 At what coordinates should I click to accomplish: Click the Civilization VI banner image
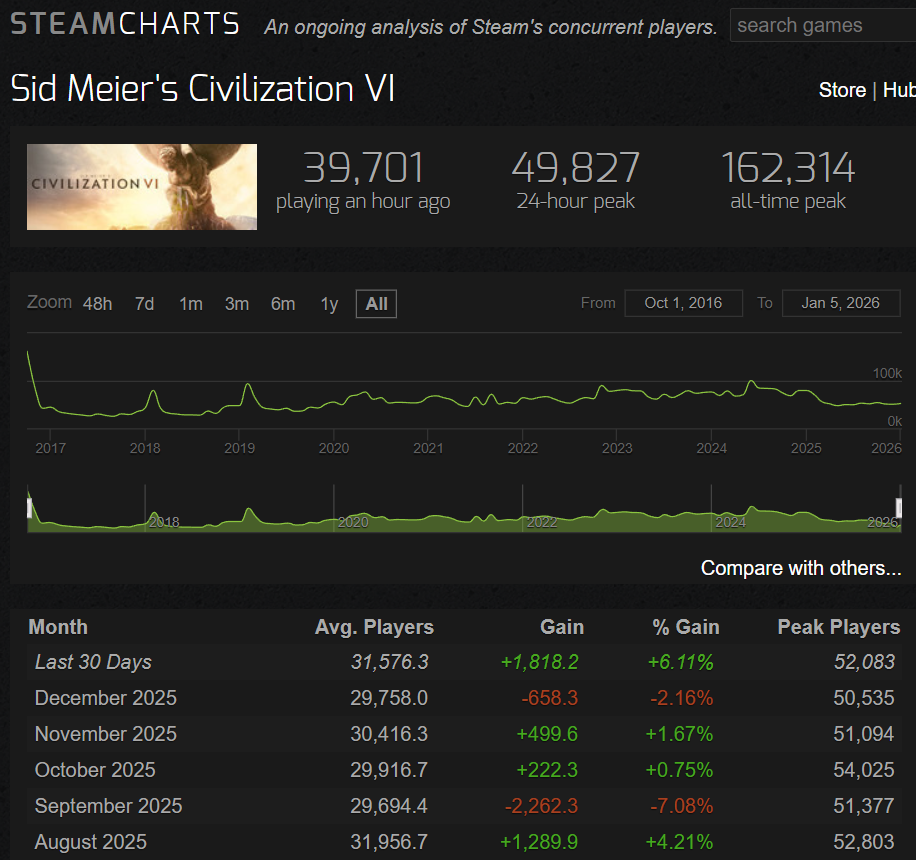142,187
